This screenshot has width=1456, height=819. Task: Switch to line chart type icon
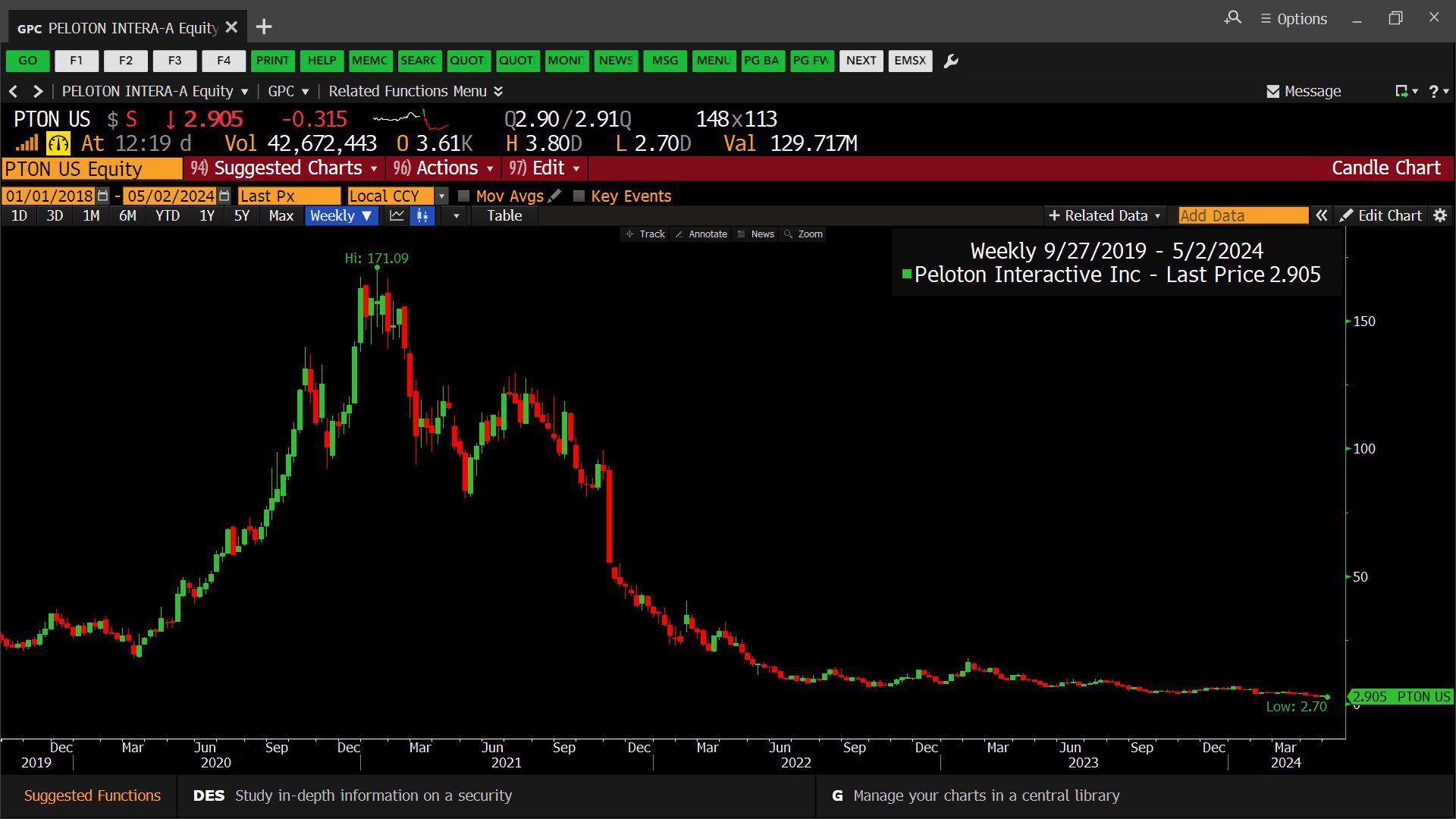tap(397, 216)
